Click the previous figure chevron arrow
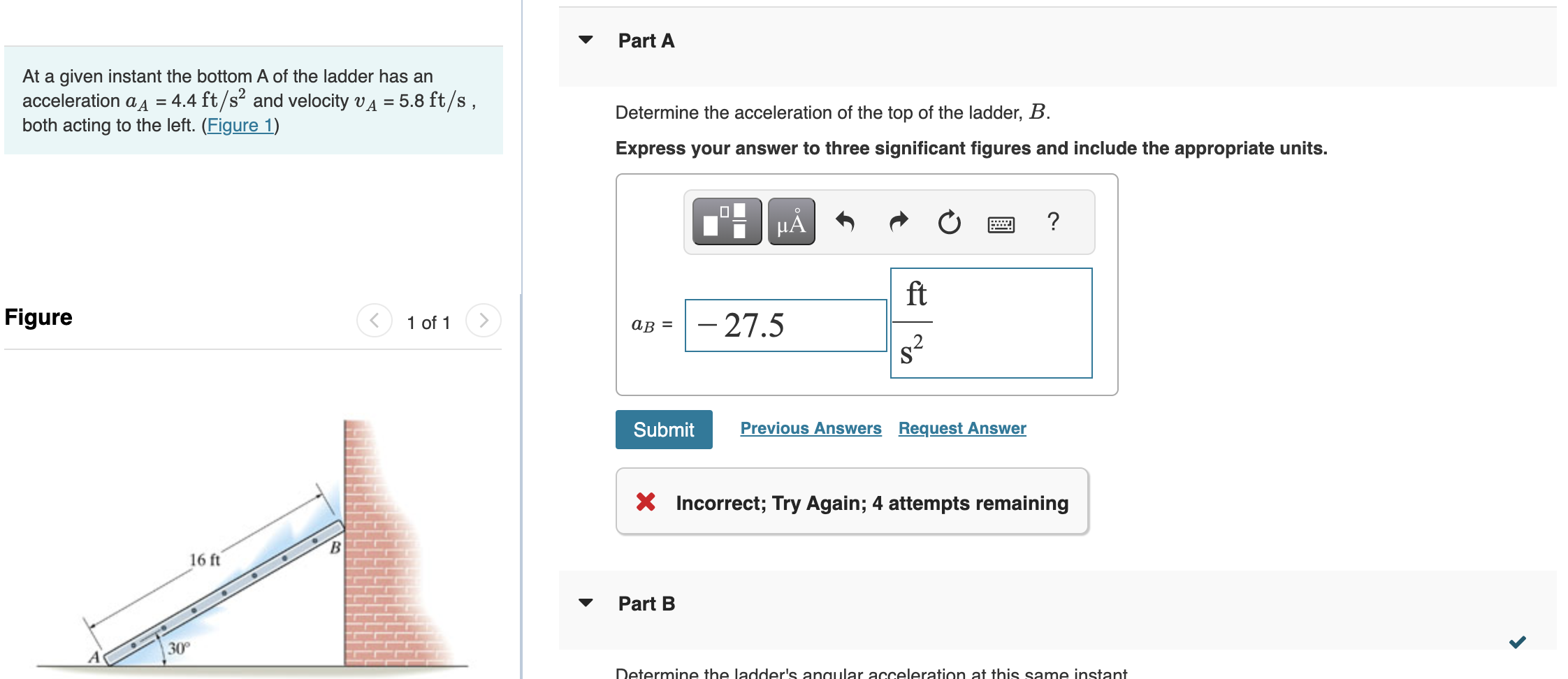The width and height of the screenshot is (1568, 679). coord(375,321)
